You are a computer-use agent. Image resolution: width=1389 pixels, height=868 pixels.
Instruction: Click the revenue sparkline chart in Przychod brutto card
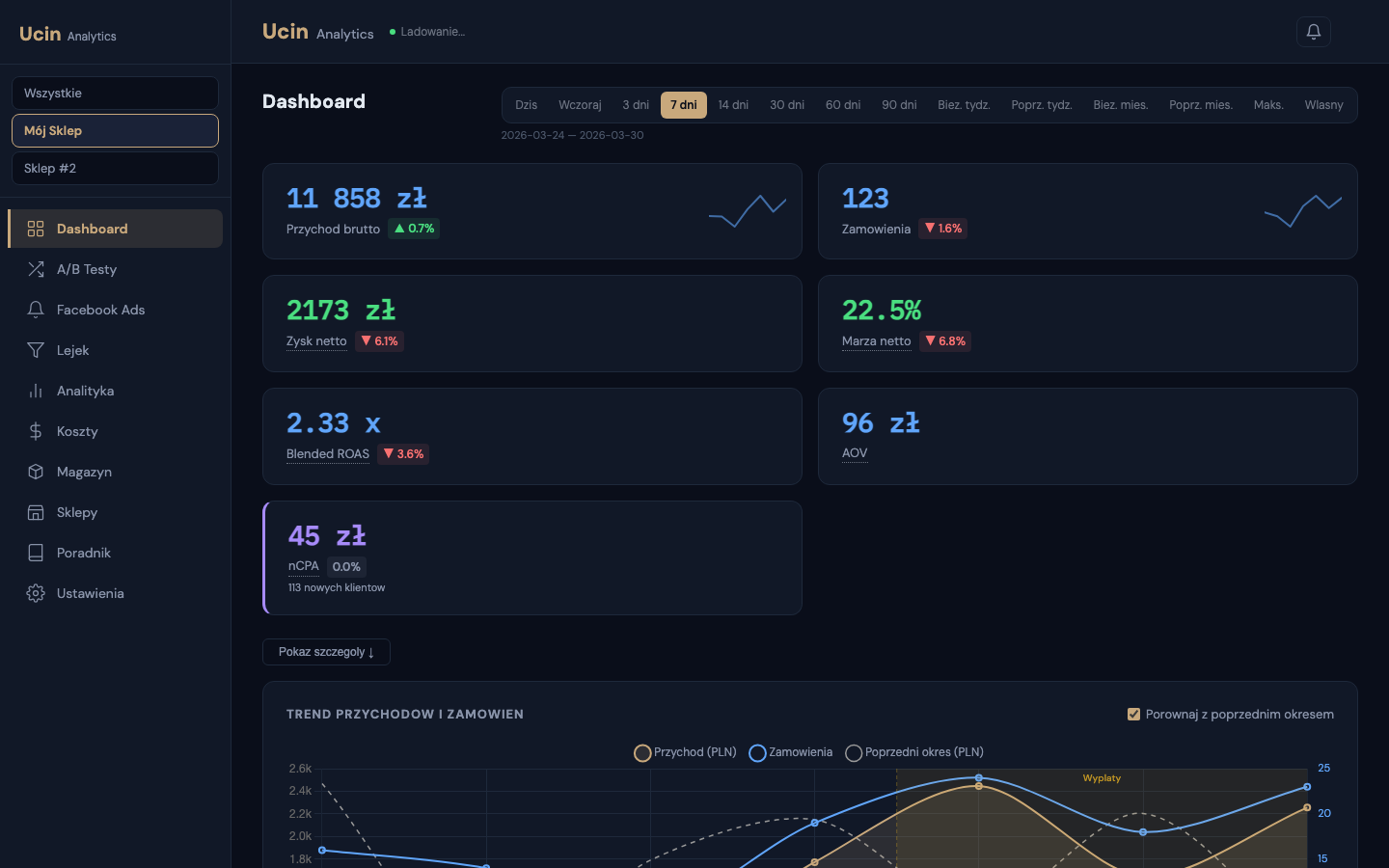pyautogui.click(x=748, y=211)
